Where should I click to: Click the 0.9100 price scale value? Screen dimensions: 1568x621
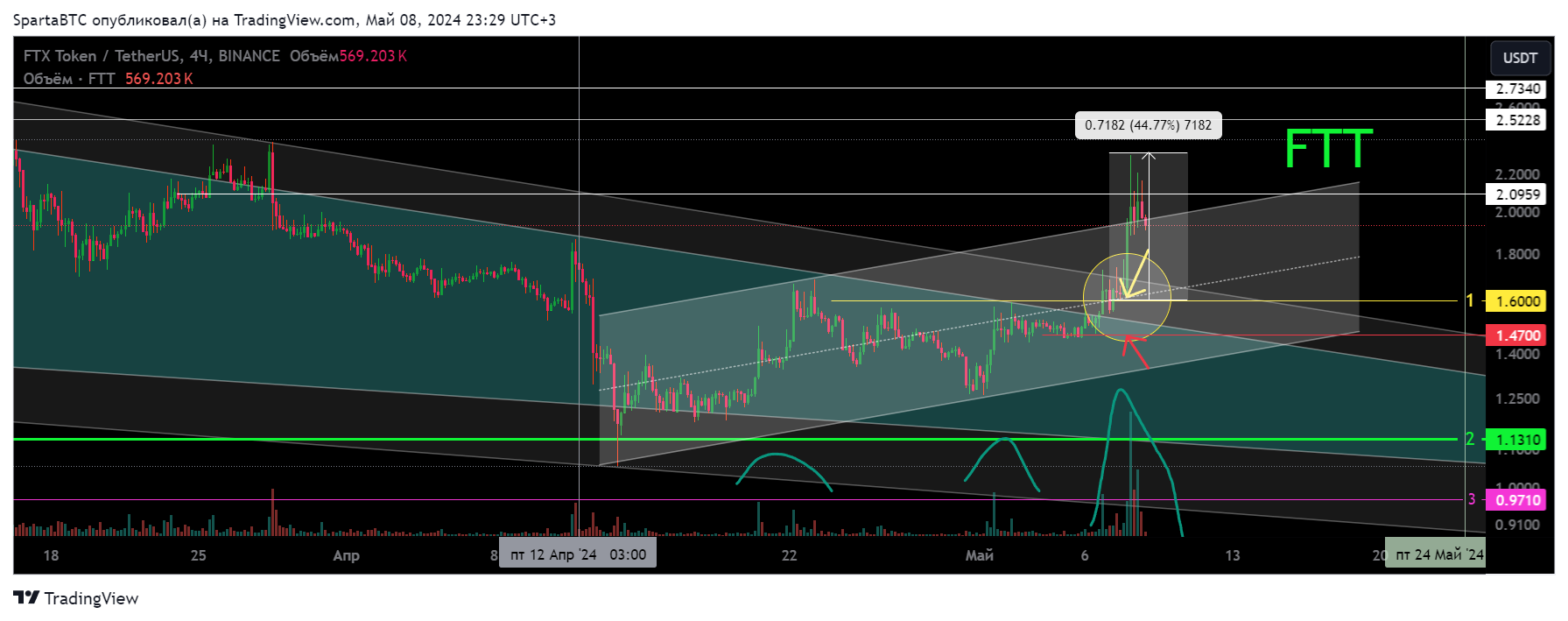(1517, 525)
